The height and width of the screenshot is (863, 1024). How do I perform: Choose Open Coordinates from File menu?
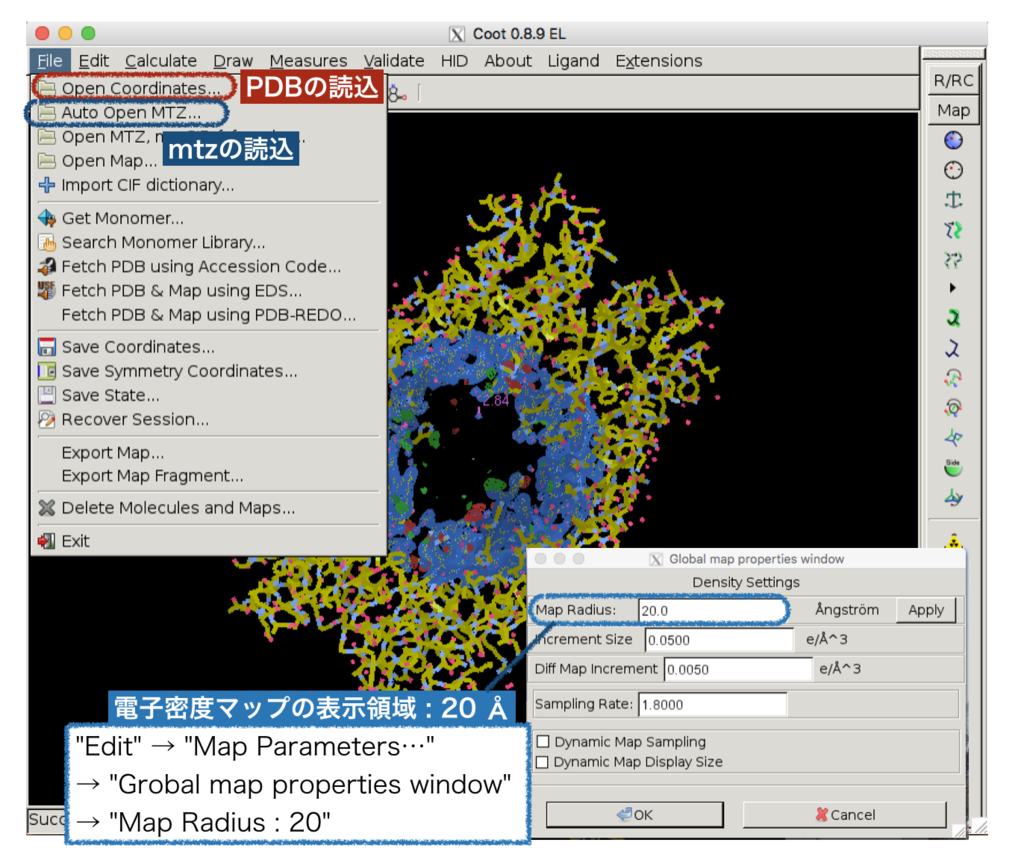140,88
